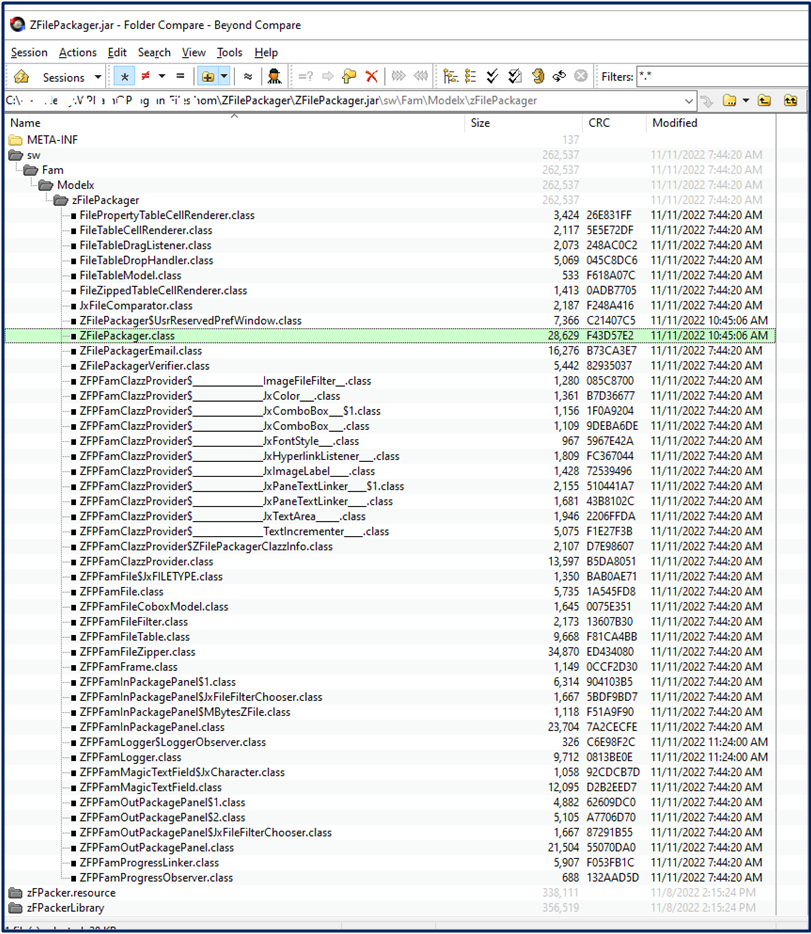Click the Refresh toolbar icon
Screen dimensions: 811x934
click(x=559, y=77)
